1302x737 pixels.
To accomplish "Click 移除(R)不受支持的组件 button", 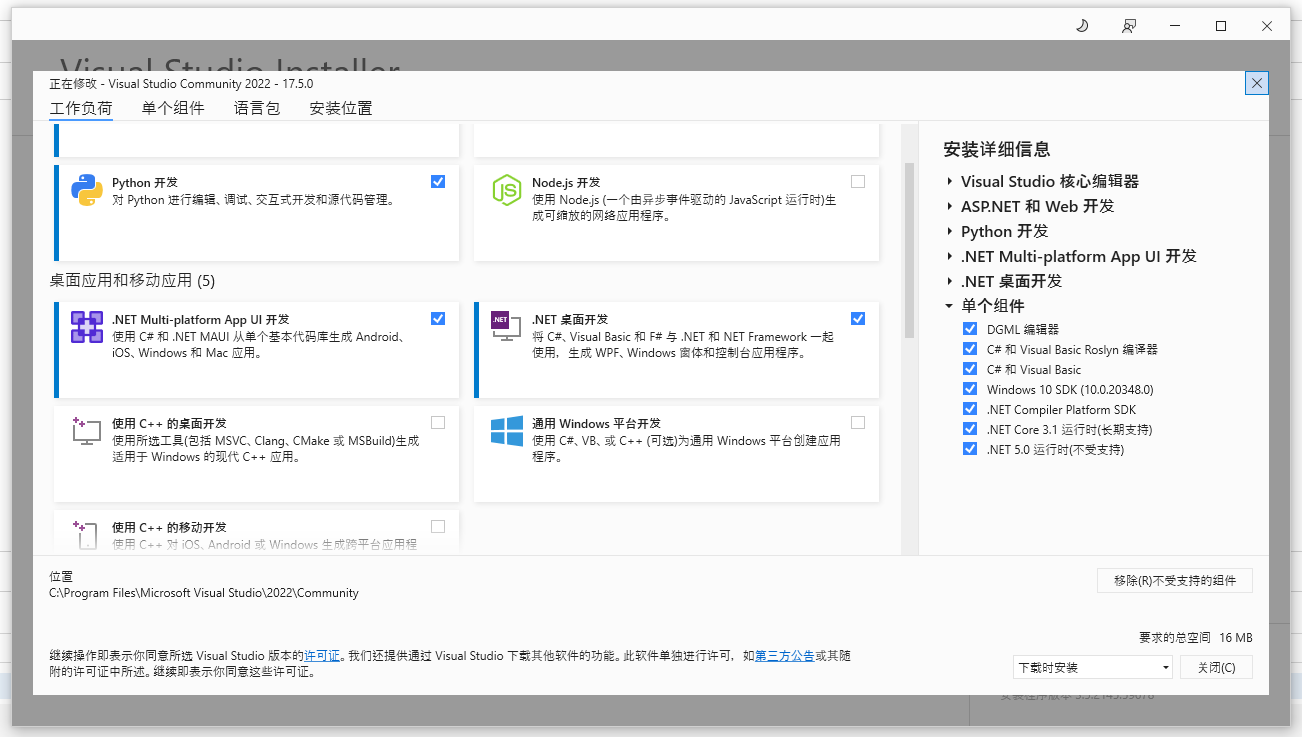I will pyautogui.click(x=1174, y=581).
